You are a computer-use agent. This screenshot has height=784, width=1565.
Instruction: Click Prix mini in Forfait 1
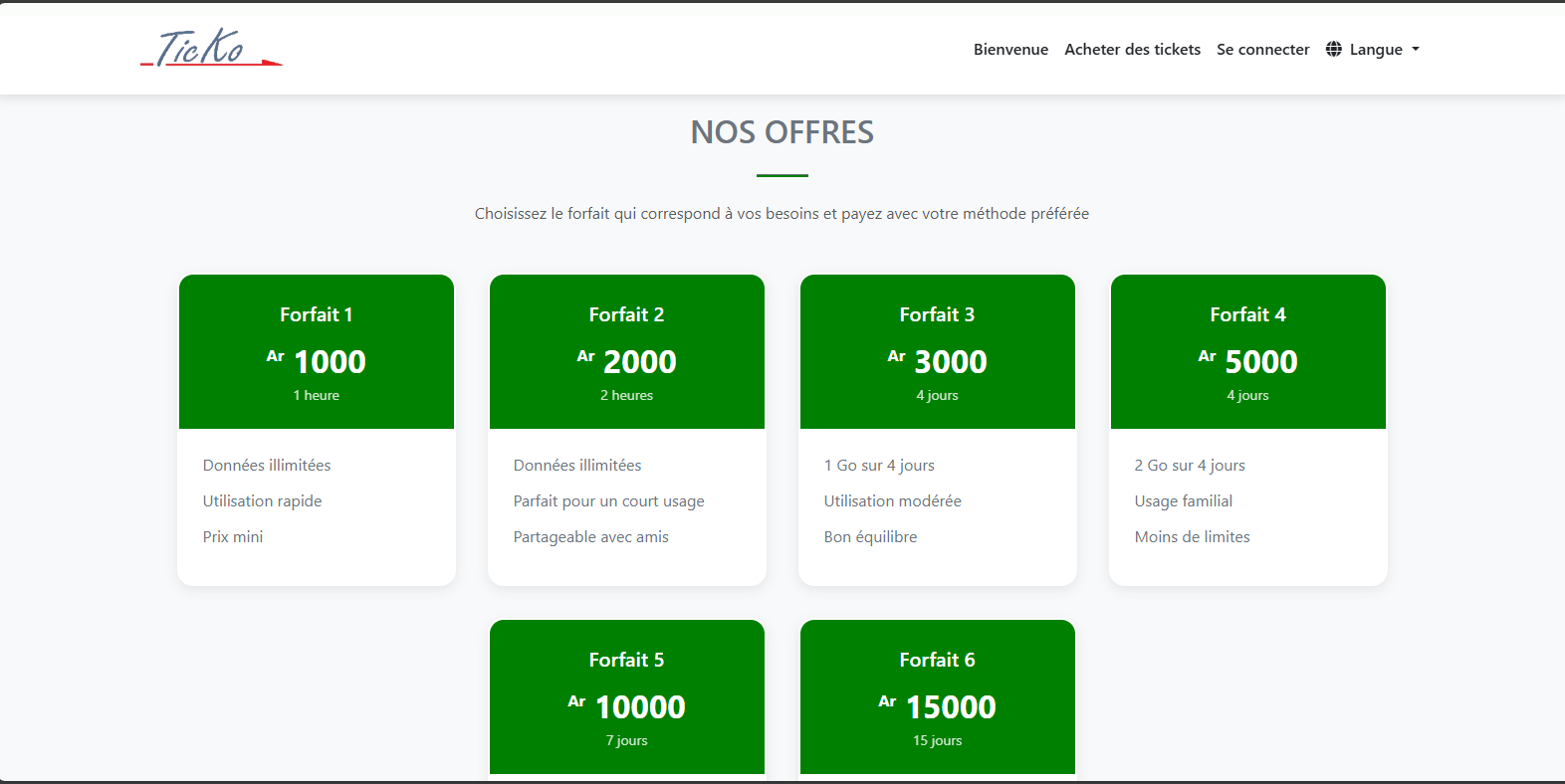tap(233, 536)
